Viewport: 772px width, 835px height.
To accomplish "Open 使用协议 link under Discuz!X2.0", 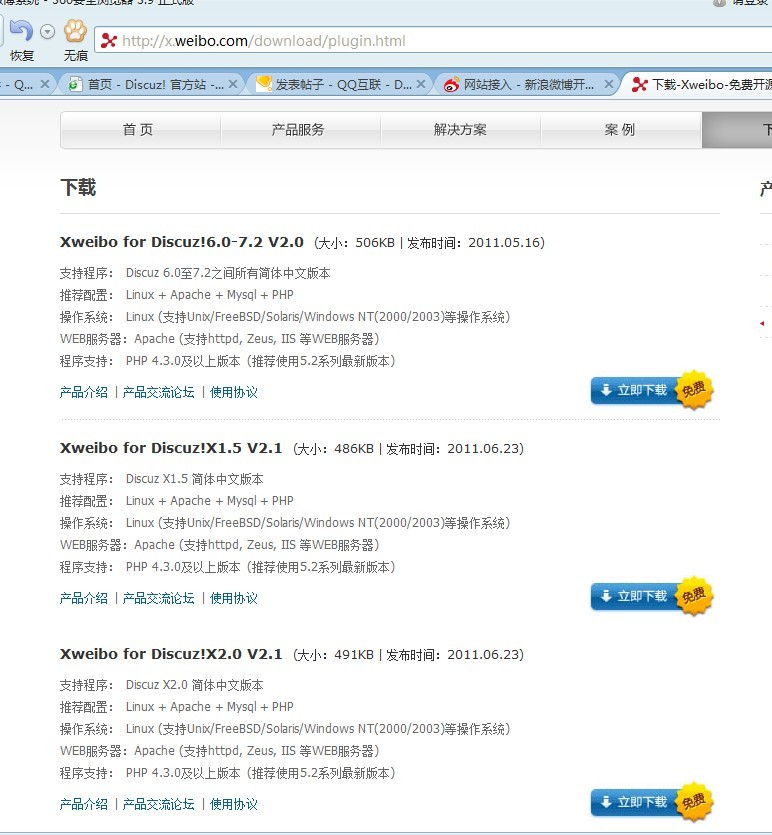I will [234, 804].
